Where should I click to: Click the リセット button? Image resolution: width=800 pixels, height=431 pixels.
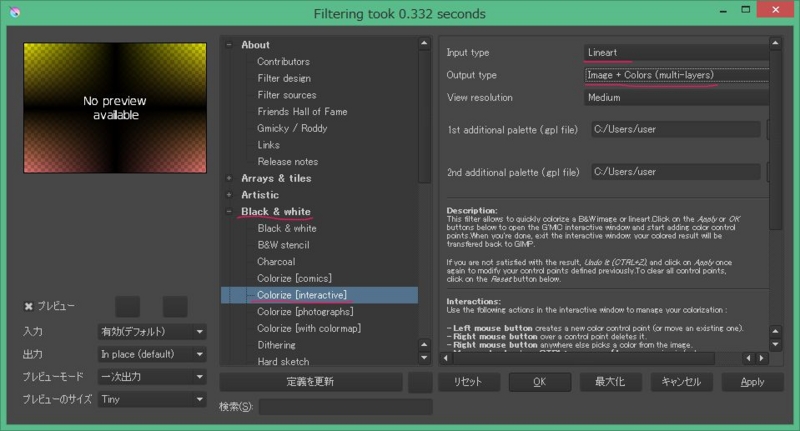click(468, 382)
